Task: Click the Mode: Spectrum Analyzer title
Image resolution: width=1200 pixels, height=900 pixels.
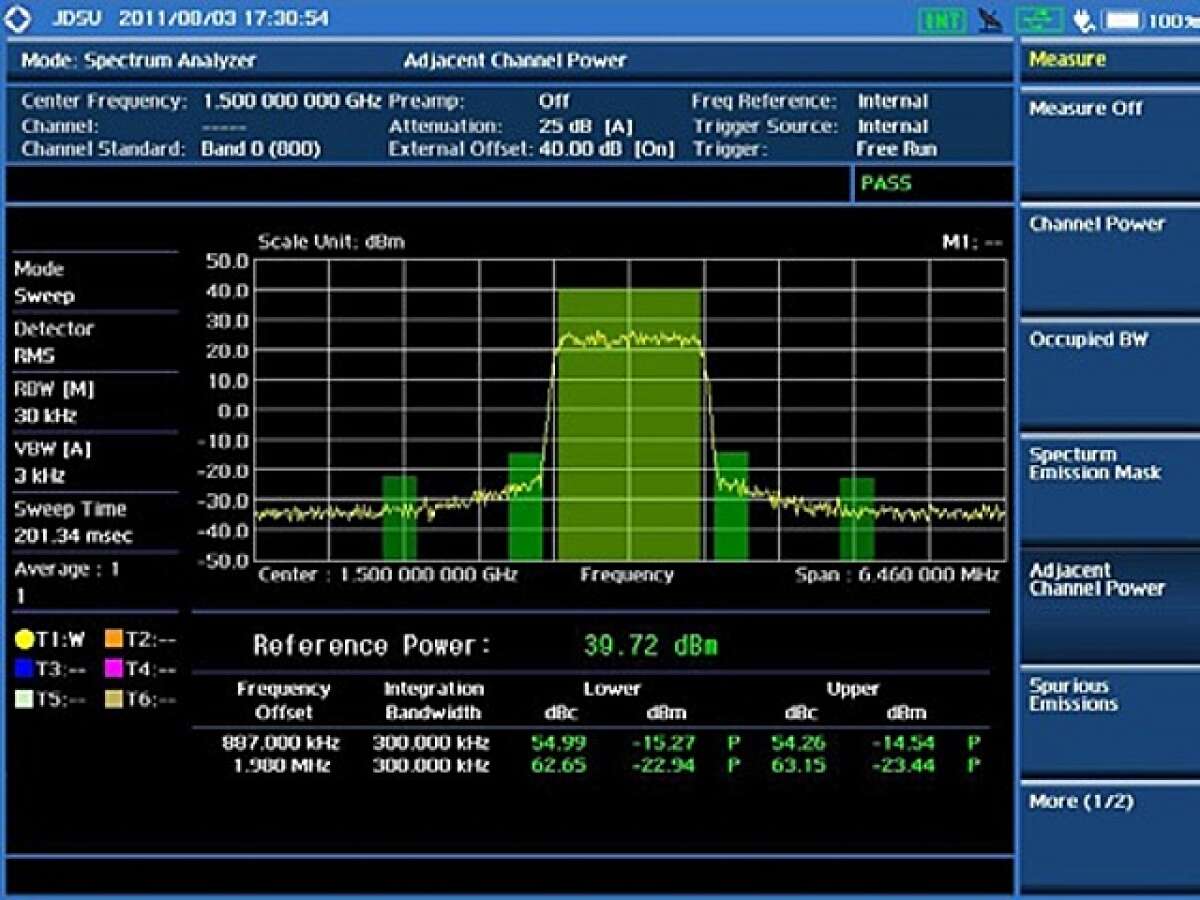Action: click(x=139, y=61)
